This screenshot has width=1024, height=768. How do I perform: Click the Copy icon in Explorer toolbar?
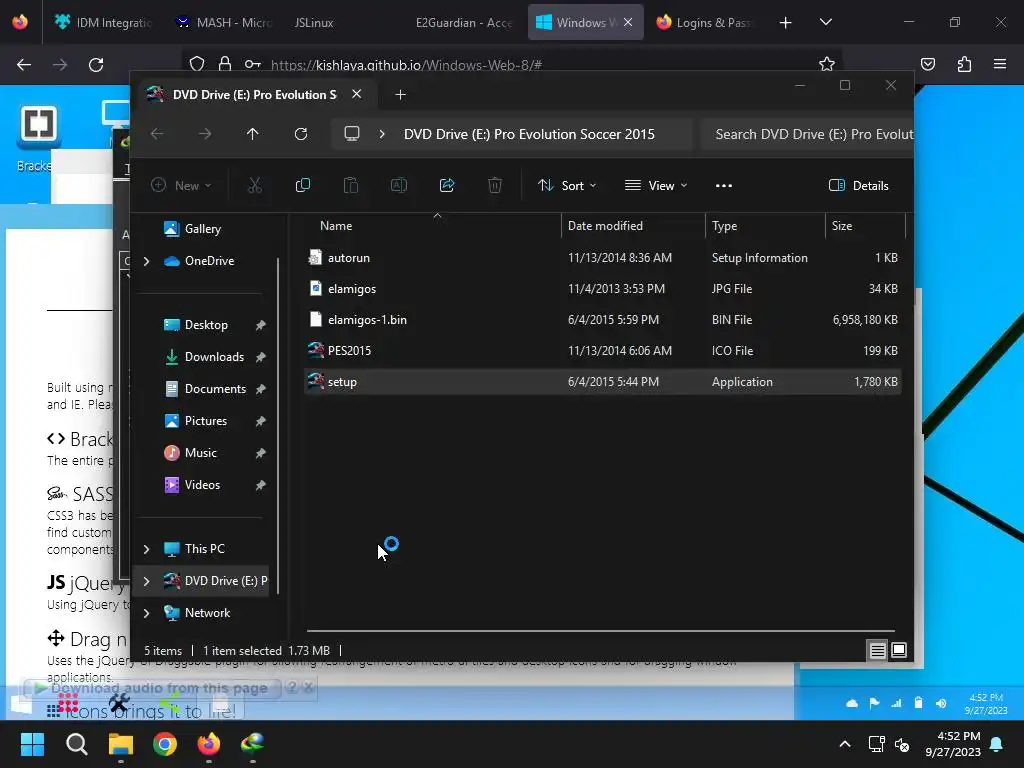point(303,185)
